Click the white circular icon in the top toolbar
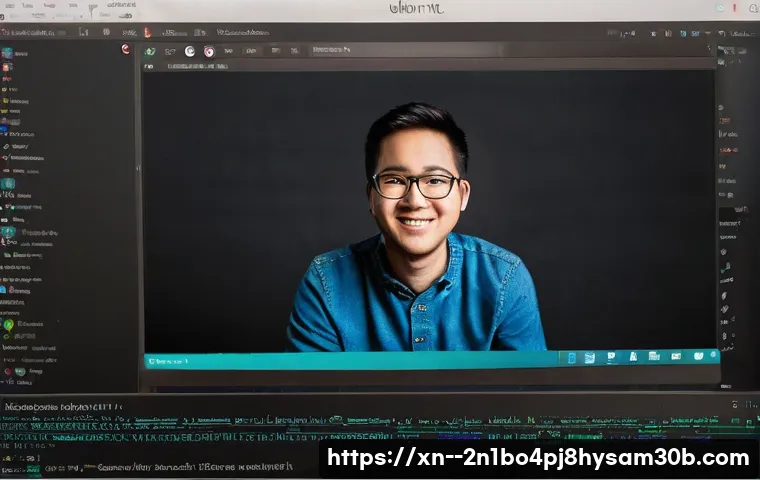 click(x=189, y=51)
